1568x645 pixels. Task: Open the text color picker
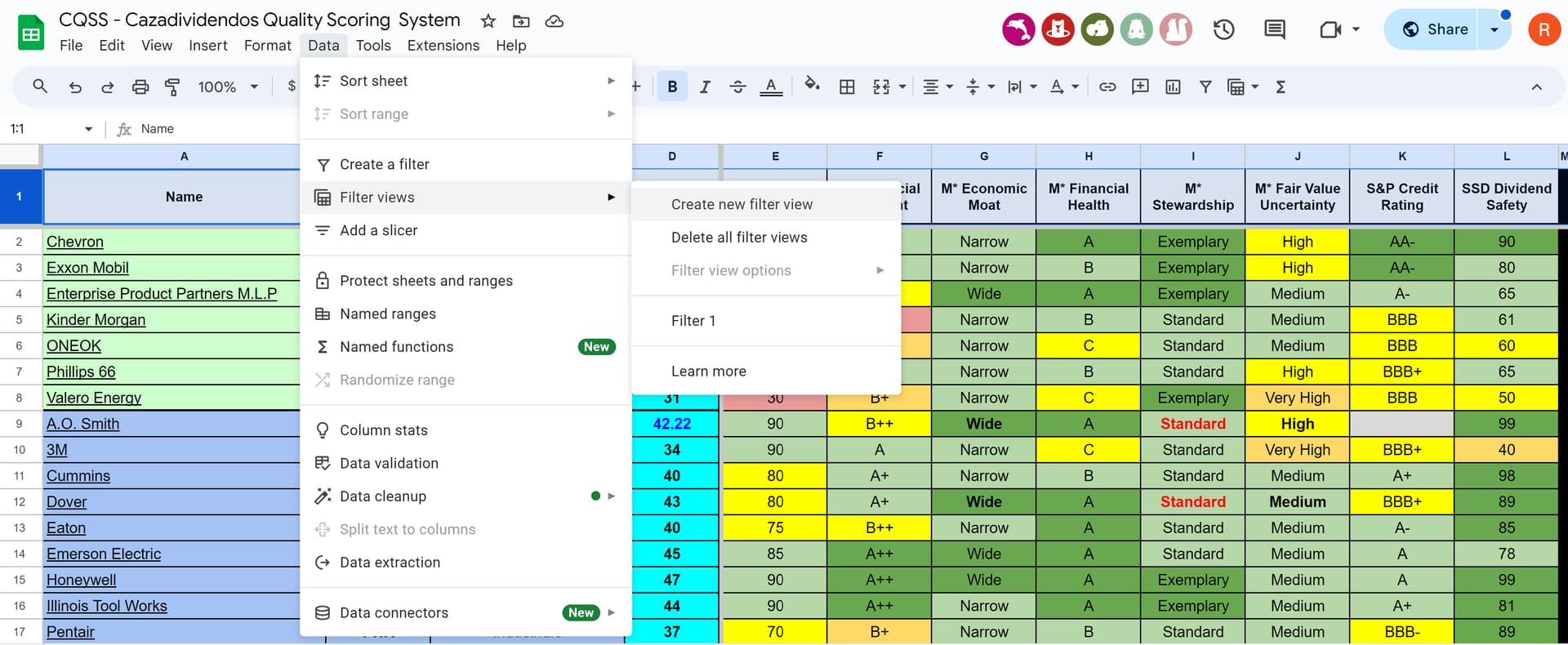[771, 87]
